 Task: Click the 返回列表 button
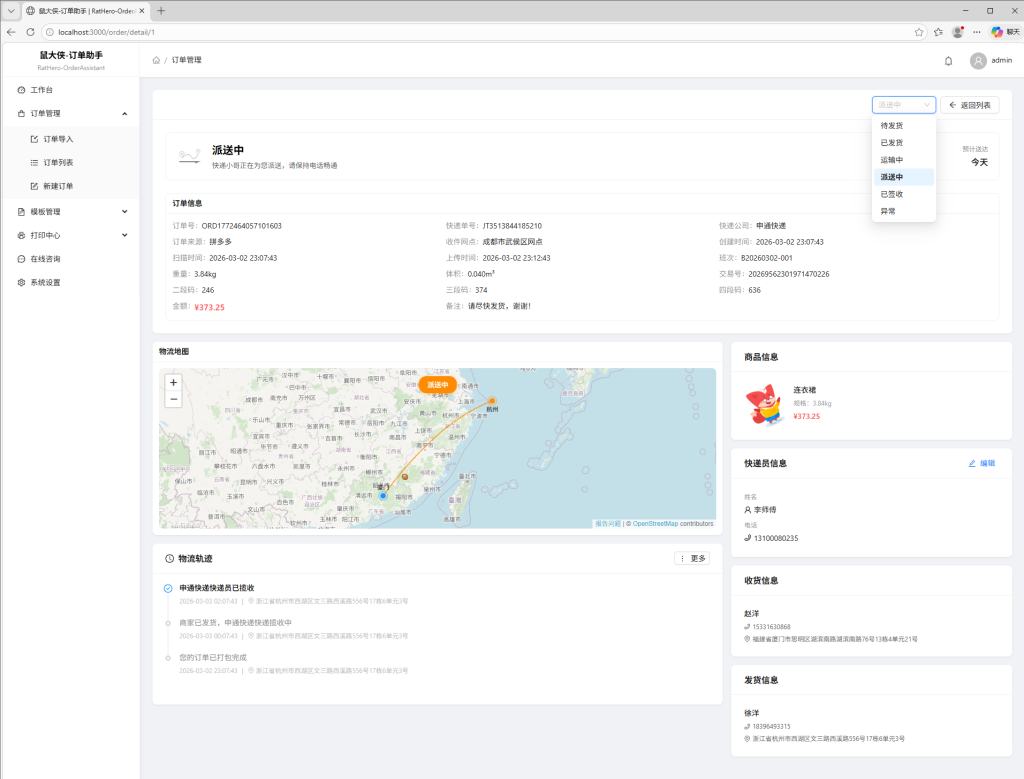(x=969, y=105)
